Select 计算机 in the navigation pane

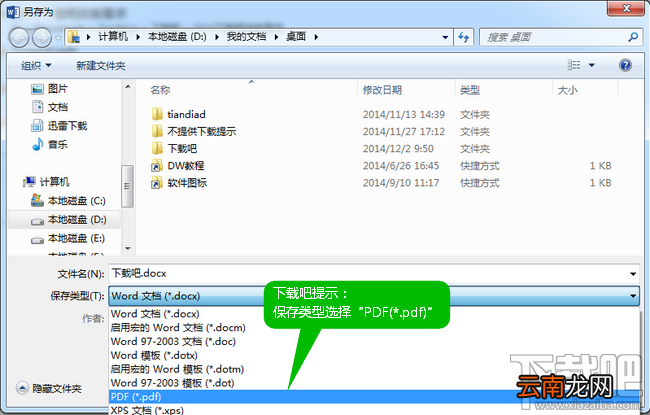pyautogui.click(x=46, y=182)
